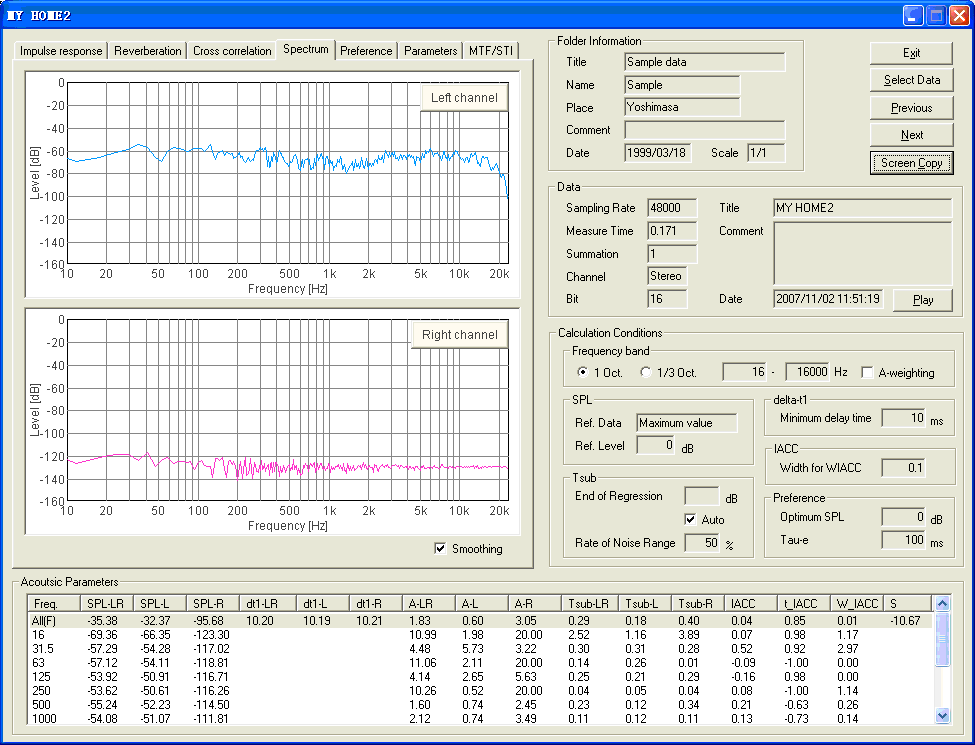This screenshot has height=745, width=975.
Task: Click the End of Regression field
Action: pos(701,496)
